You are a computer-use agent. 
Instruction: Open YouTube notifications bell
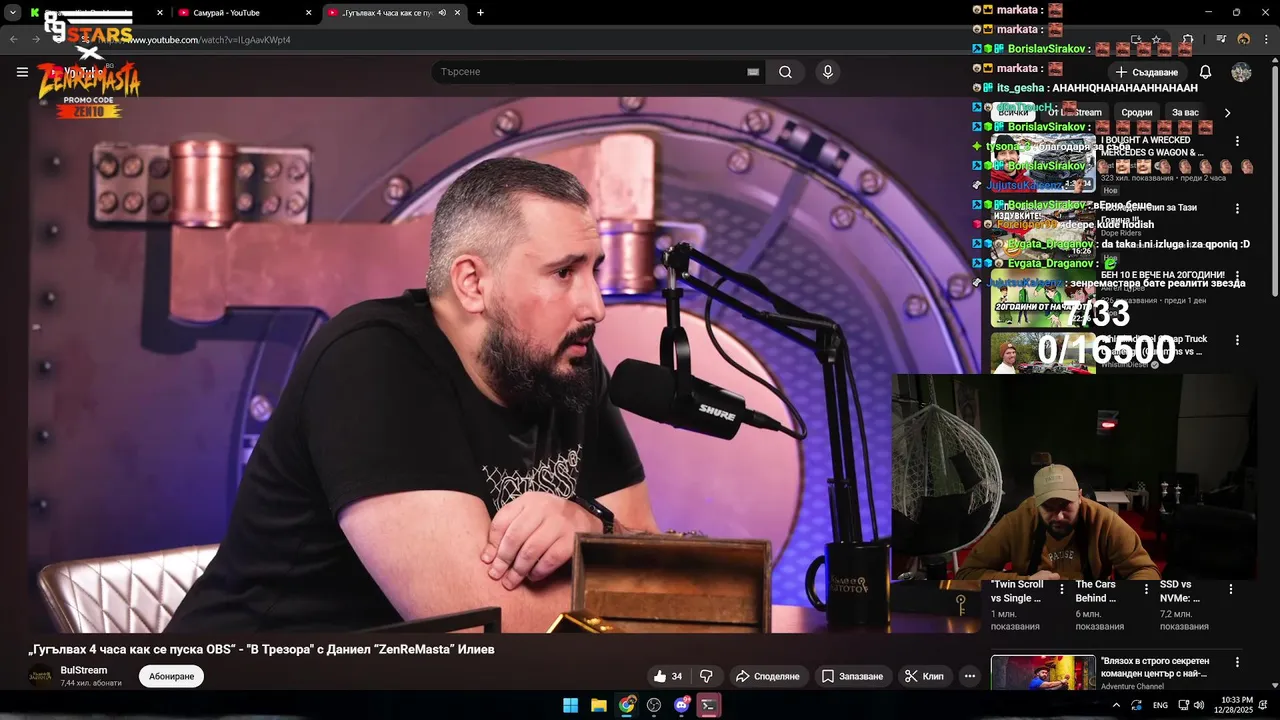[x=1205, y=72]
